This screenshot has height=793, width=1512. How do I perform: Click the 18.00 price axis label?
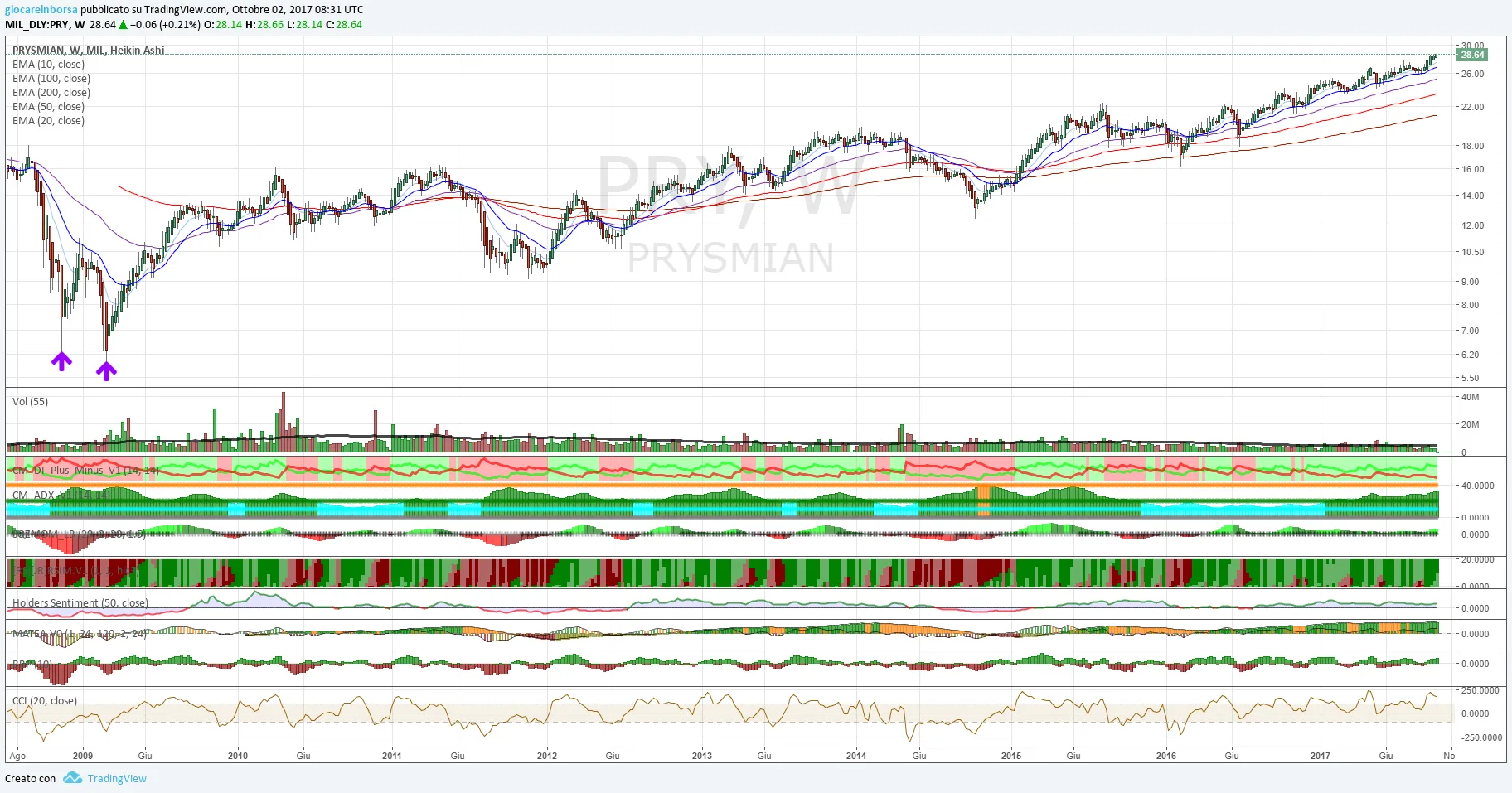point(1473,146)
